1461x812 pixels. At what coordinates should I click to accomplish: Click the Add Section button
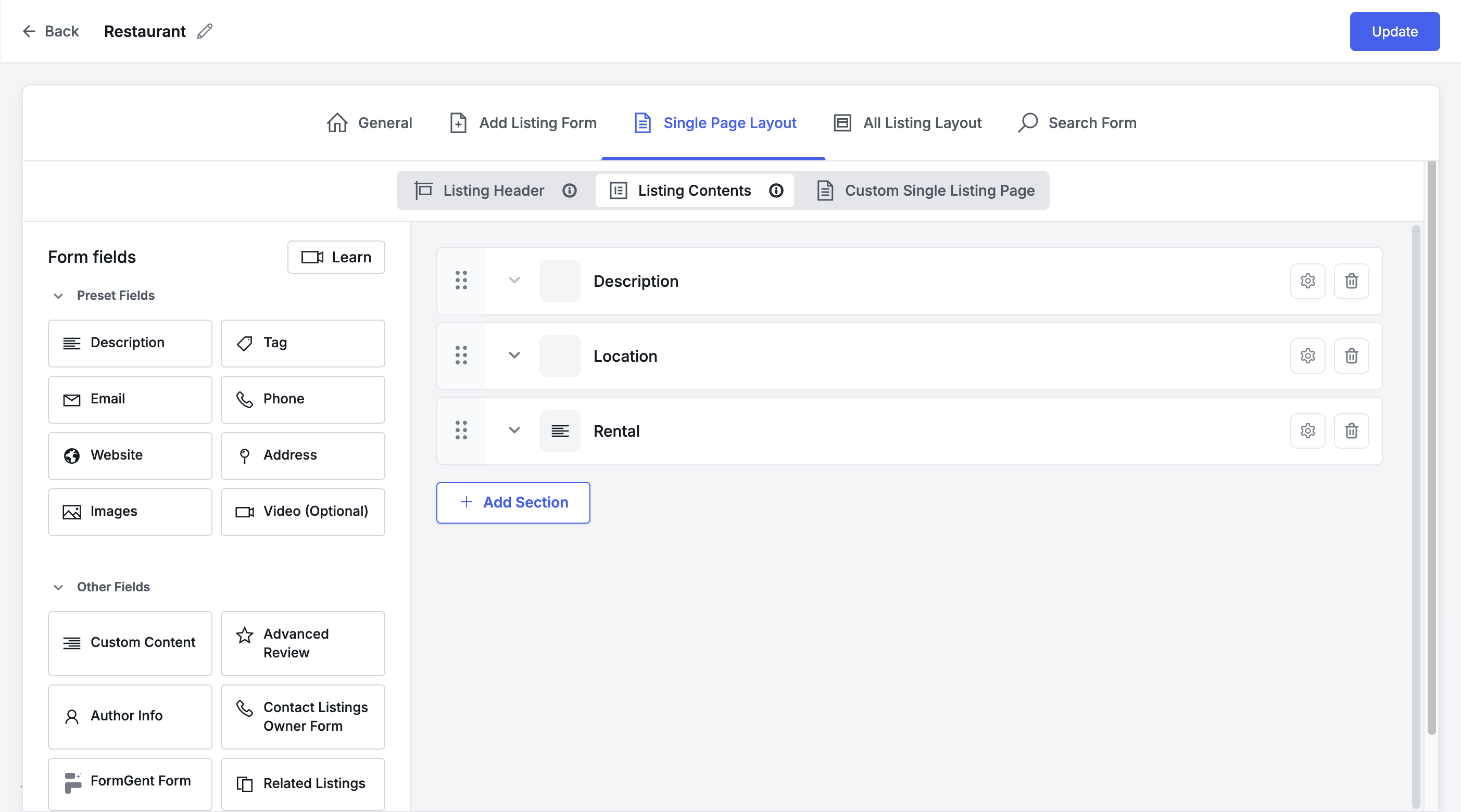coord(513,502)
